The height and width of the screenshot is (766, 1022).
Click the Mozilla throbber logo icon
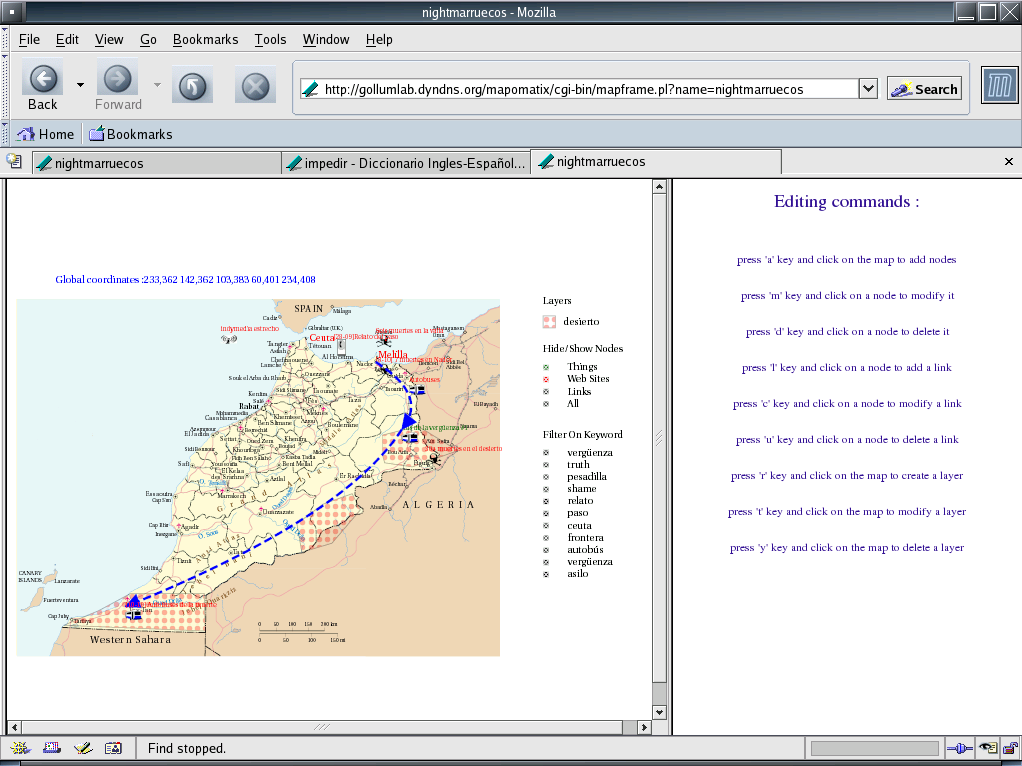point(999,86)
